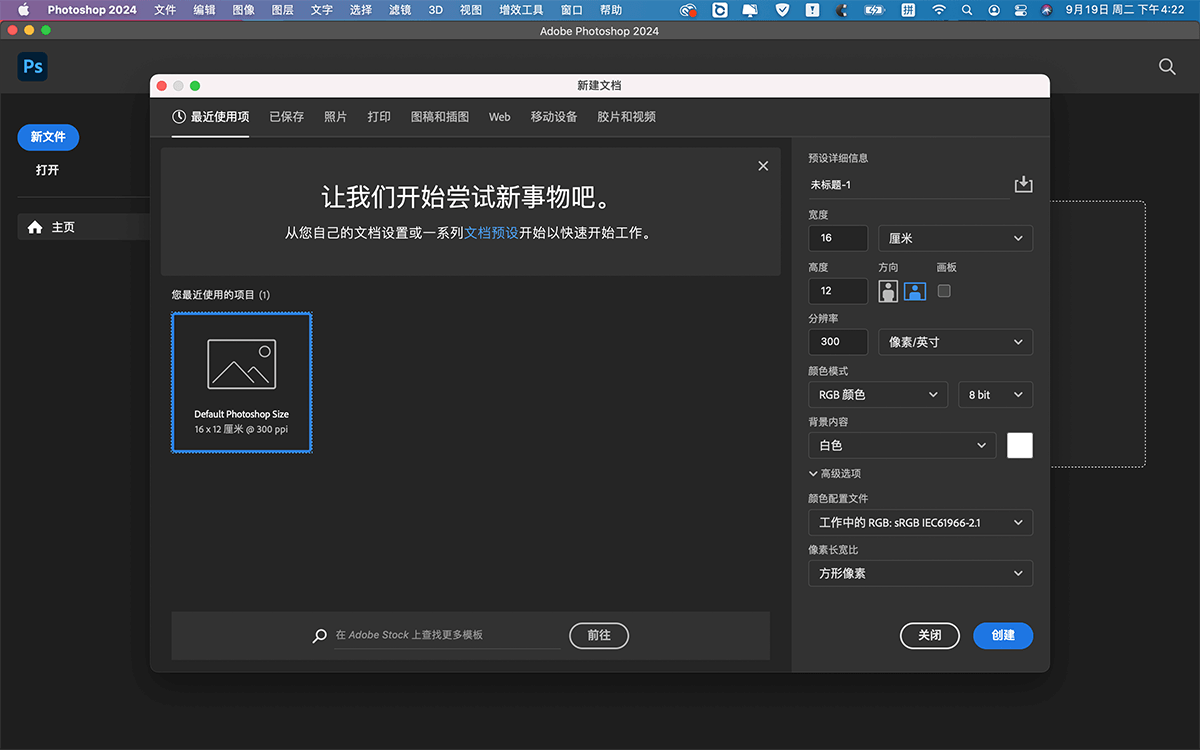Click the Photoshop Ps home logo
Image resolution: width=1200 pixels, height=750 pixels.
click(x=33, y=67)
